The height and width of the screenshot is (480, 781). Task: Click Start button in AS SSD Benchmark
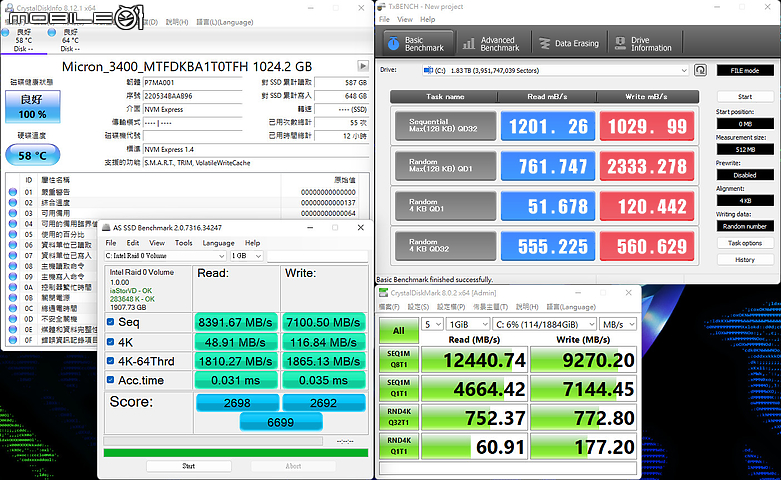[x=189, y=466]
